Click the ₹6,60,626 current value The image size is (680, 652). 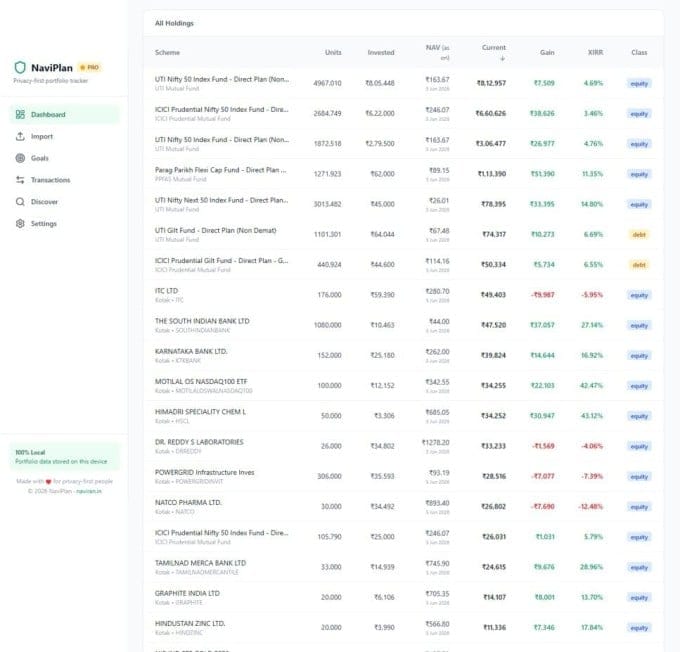coord(490,114)
